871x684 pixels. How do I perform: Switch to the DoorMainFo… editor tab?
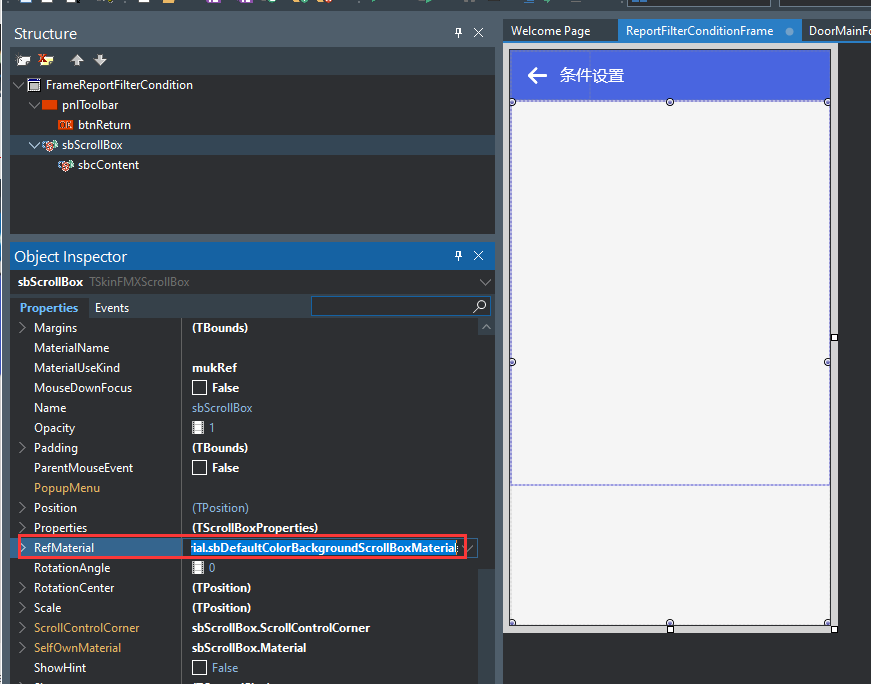pos(839,31)
